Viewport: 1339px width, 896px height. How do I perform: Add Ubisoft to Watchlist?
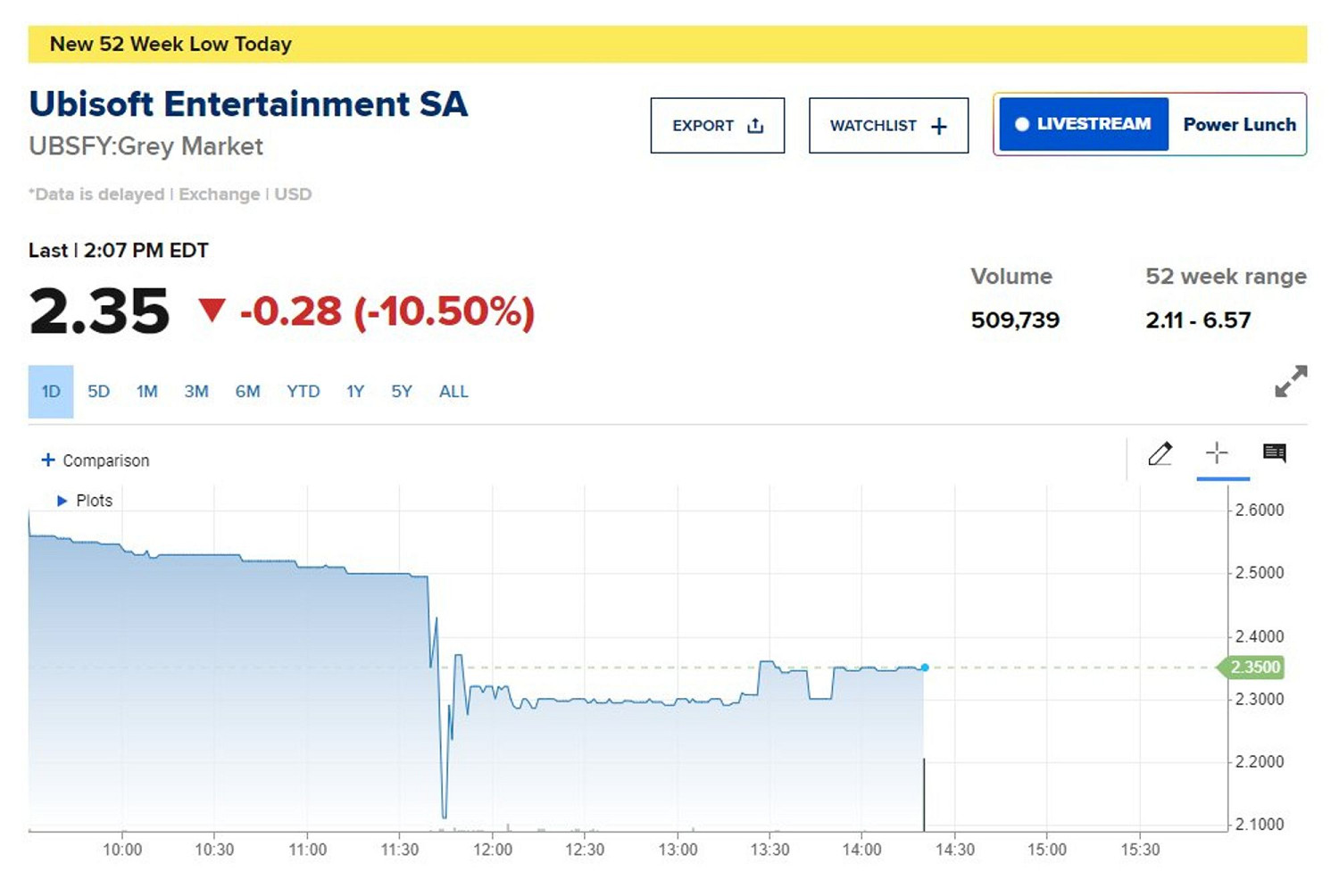click(887, 126)
